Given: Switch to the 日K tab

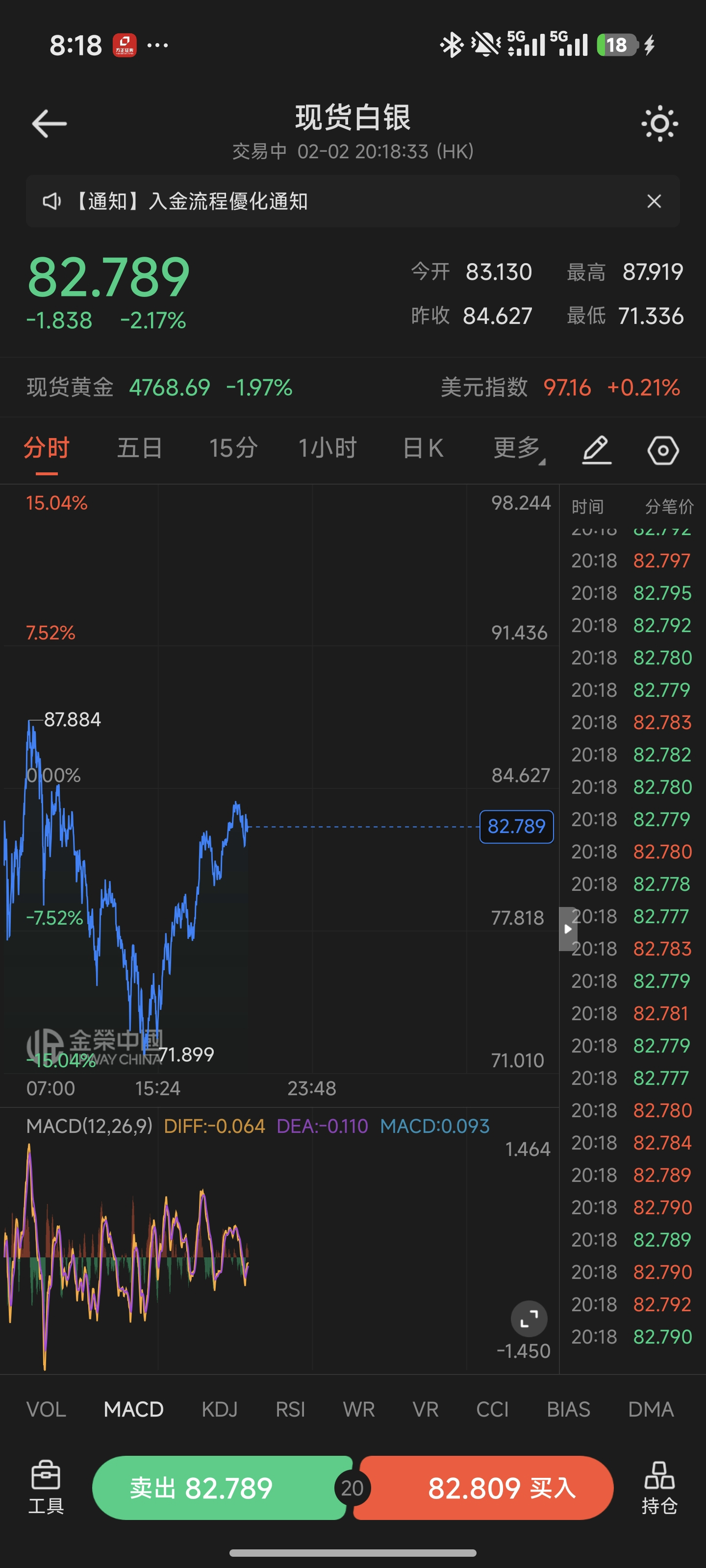Looking at the screenshot, I should point(423,448).
